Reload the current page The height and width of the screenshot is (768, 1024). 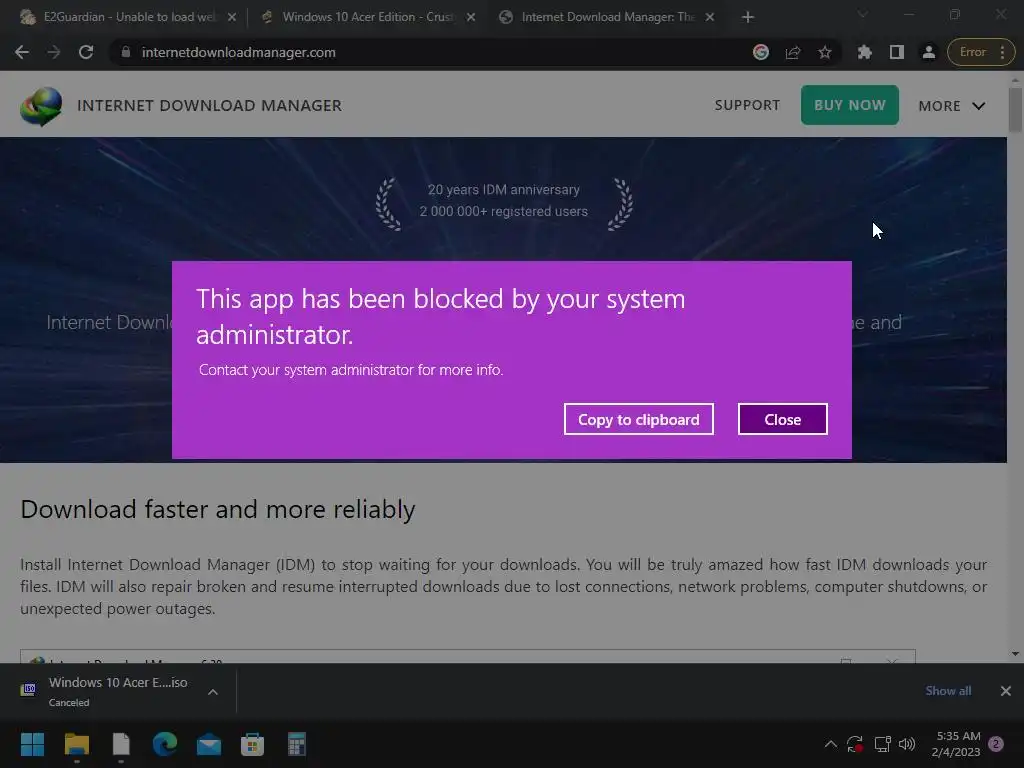tap(86, 52)
